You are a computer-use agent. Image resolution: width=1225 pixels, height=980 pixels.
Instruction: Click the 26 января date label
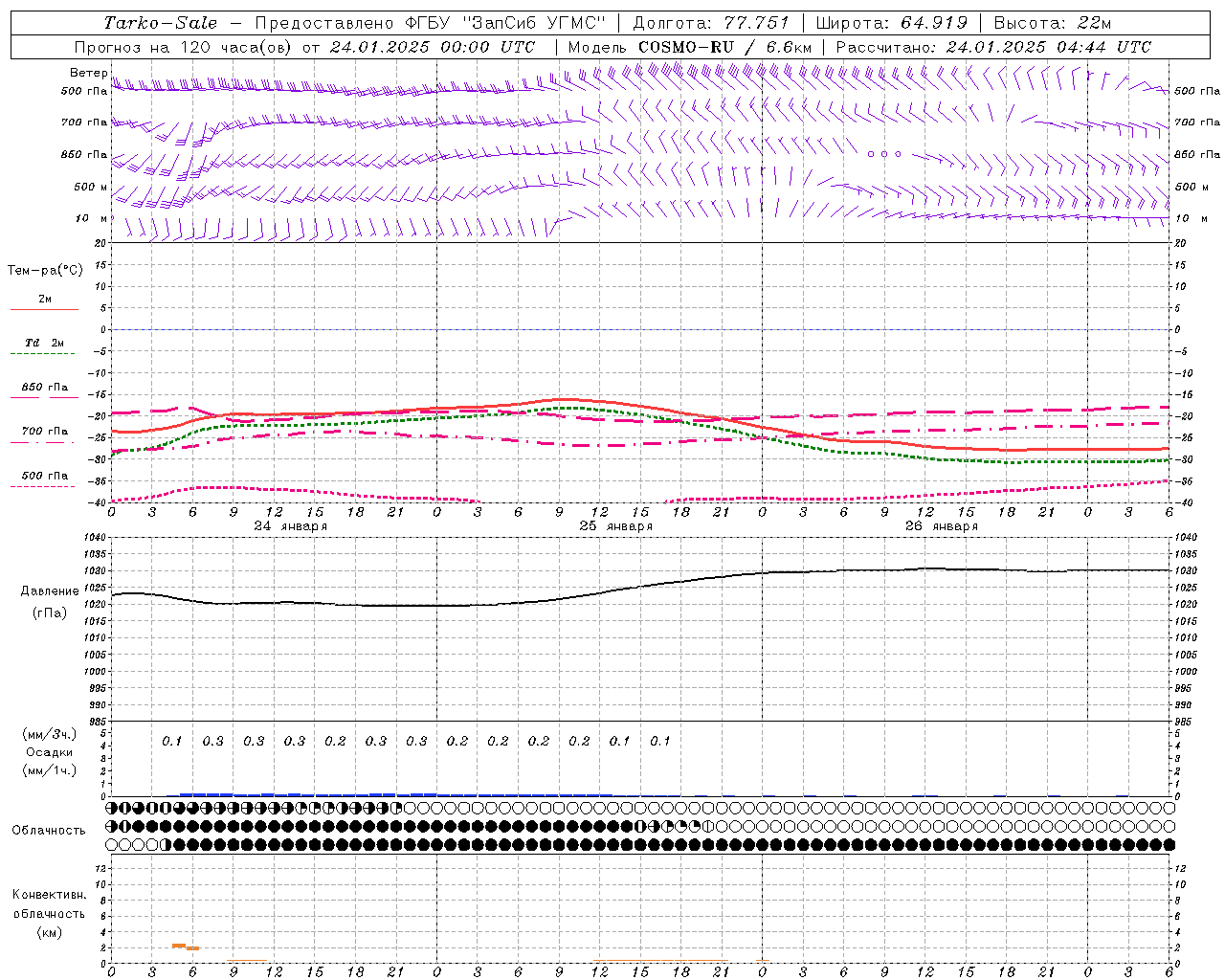[x=941, y=526]
